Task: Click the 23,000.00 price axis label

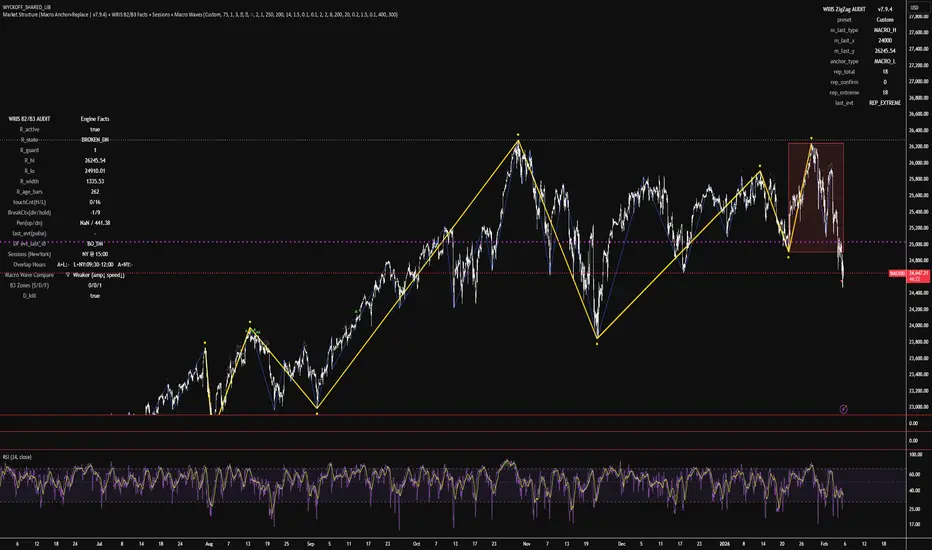Action: [x=918, y=407]
